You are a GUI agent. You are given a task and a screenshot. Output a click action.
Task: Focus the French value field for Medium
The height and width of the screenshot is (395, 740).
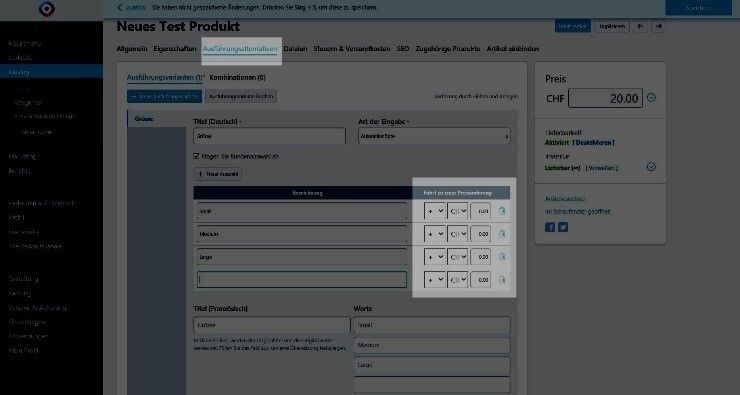tap(432, 345)
